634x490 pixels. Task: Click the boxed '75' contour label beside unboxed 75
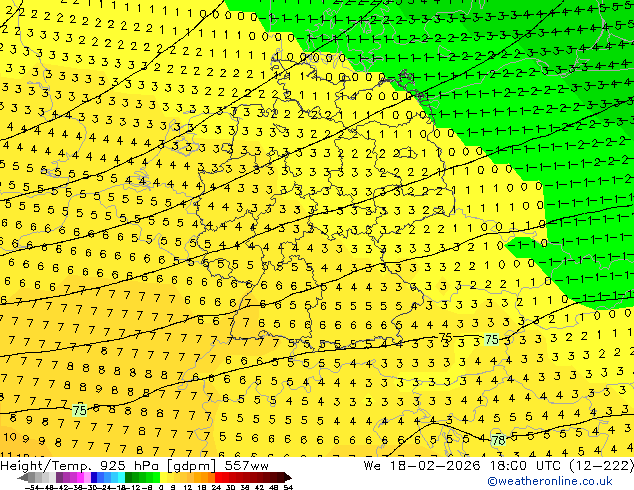click(492, 340)
